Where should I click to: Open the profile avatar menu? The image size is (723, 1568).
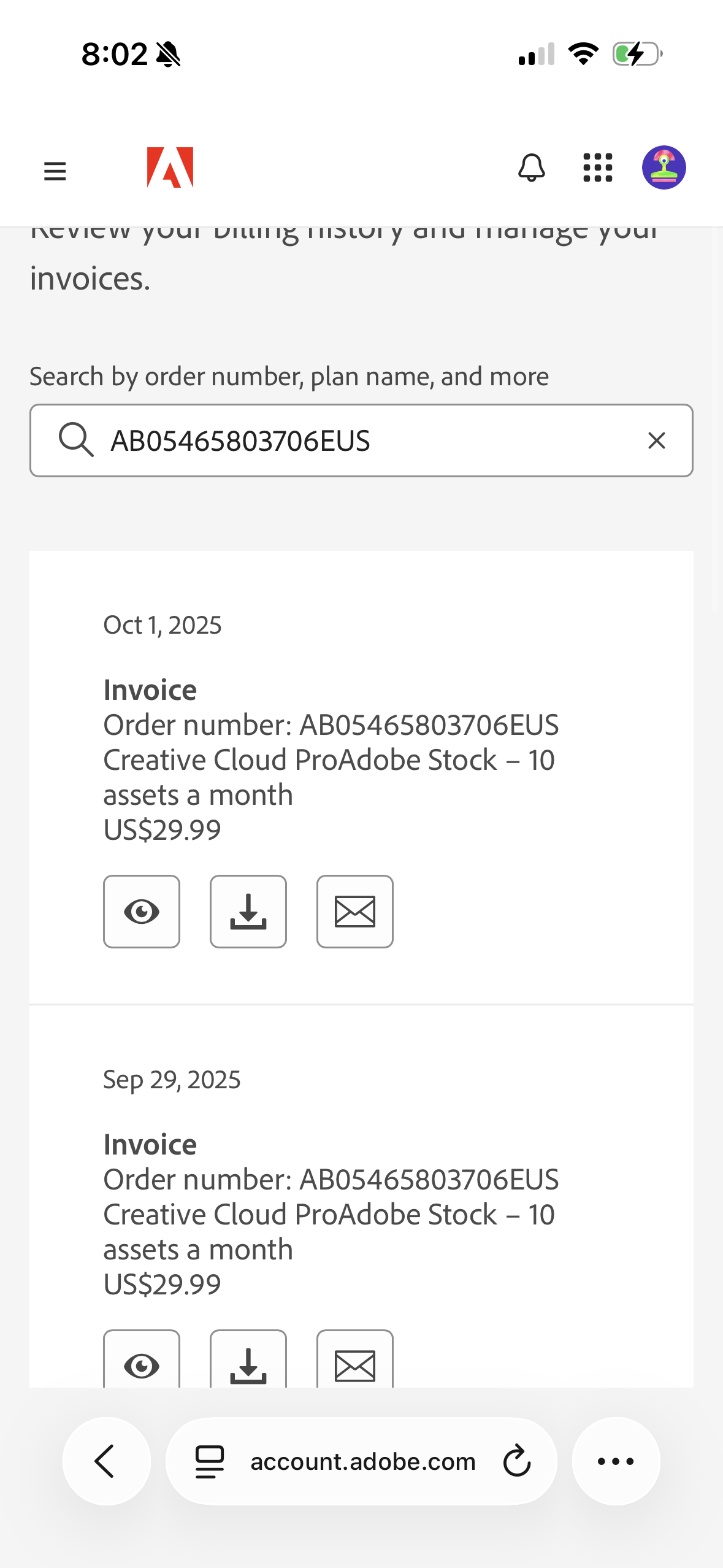click(x=664, y=167)
